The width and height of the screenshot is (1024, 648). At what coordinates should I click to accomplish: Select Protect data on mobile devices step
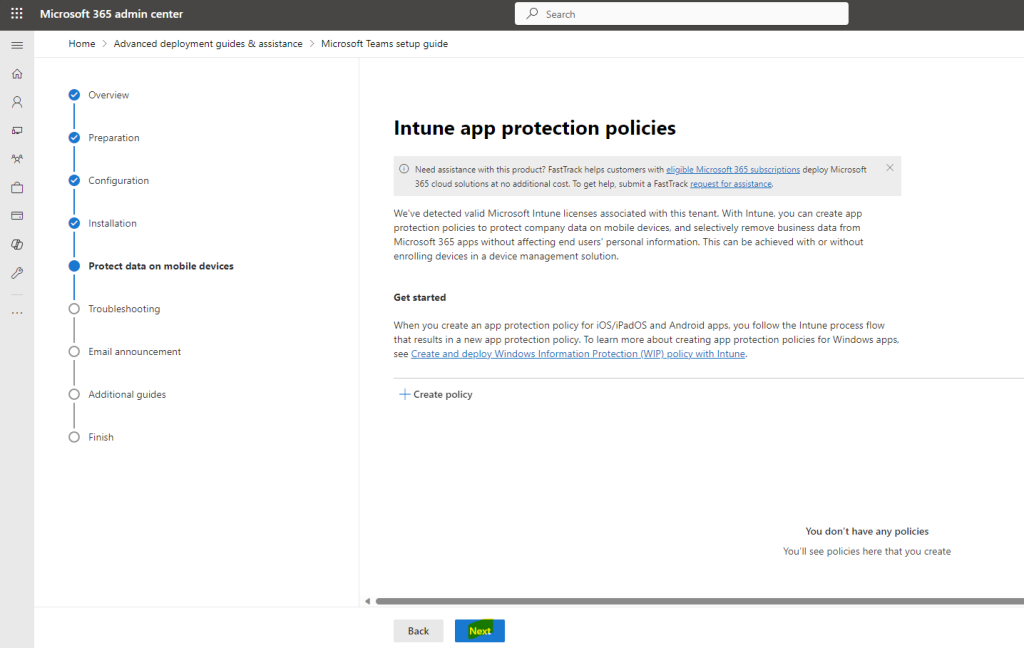[161, 266]
